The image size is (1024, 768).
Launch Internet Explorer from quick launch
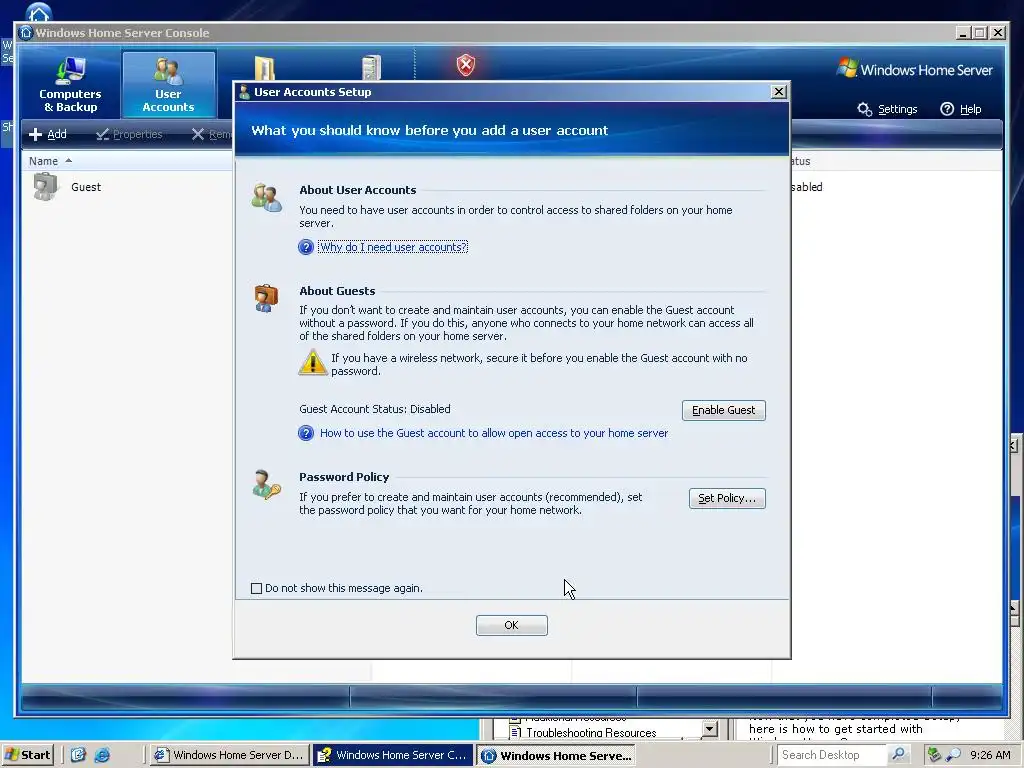click(x=103, y=755)
